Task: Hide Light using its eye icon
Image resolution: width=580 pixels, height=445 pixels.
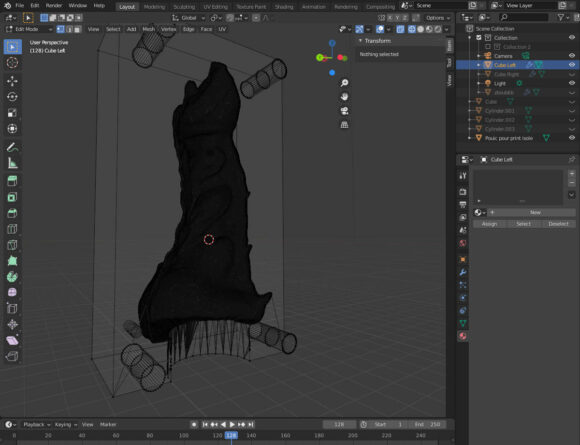Action: tap(572, 83)
